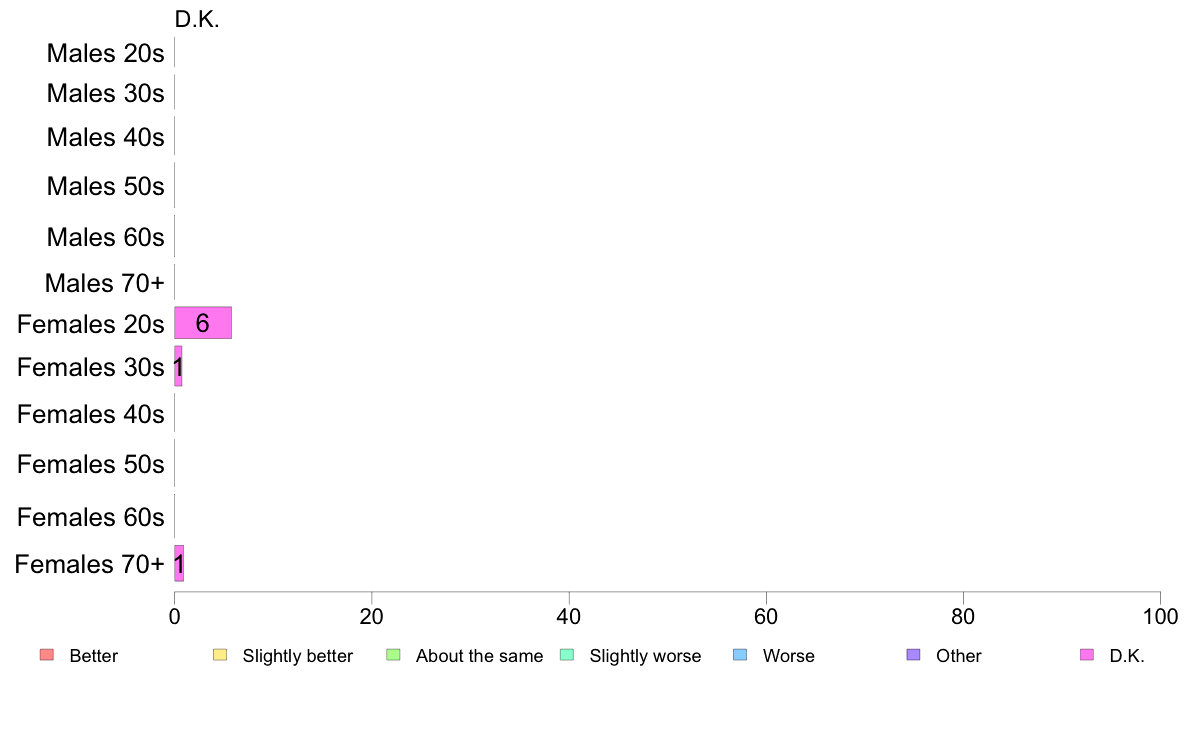Select the Males 20s row label
1188x736 pixels.
(105, 53)
